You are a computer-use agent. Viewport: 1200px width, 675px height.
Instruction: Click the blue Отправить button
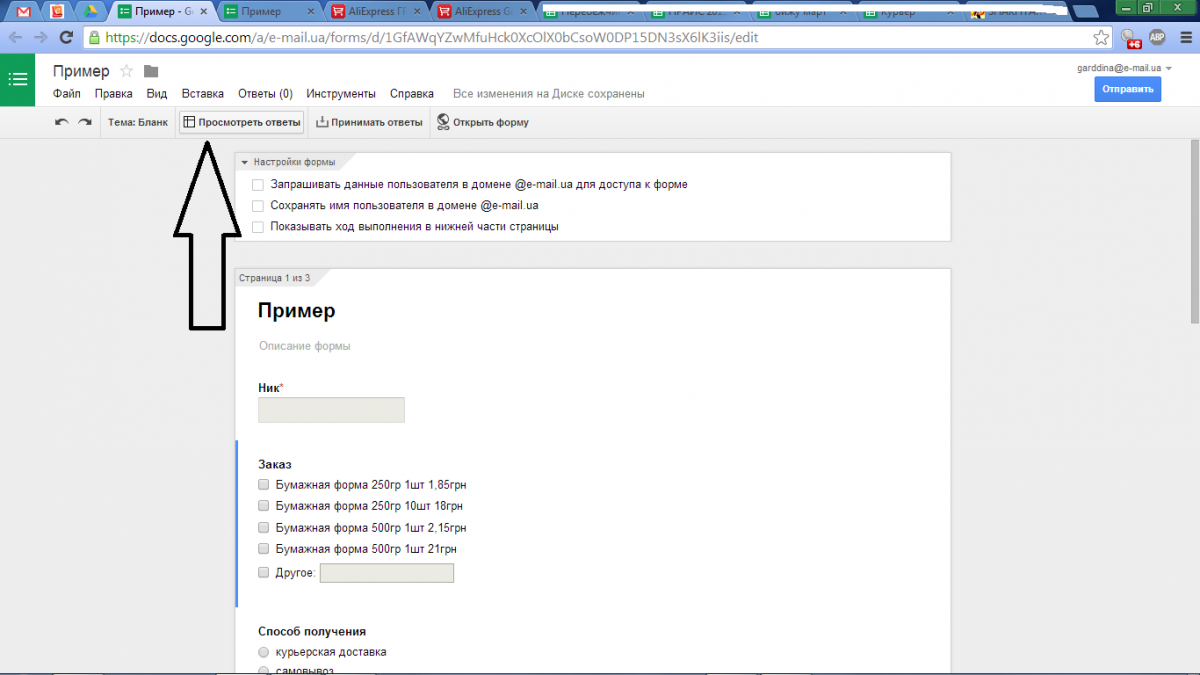pyautogui.click(x=1127, y=90)
